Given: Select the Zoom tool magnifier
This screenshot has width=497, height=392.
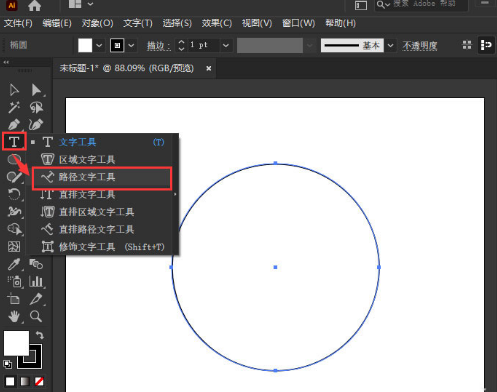Looking at the screenshot, I should click(36, 316).
